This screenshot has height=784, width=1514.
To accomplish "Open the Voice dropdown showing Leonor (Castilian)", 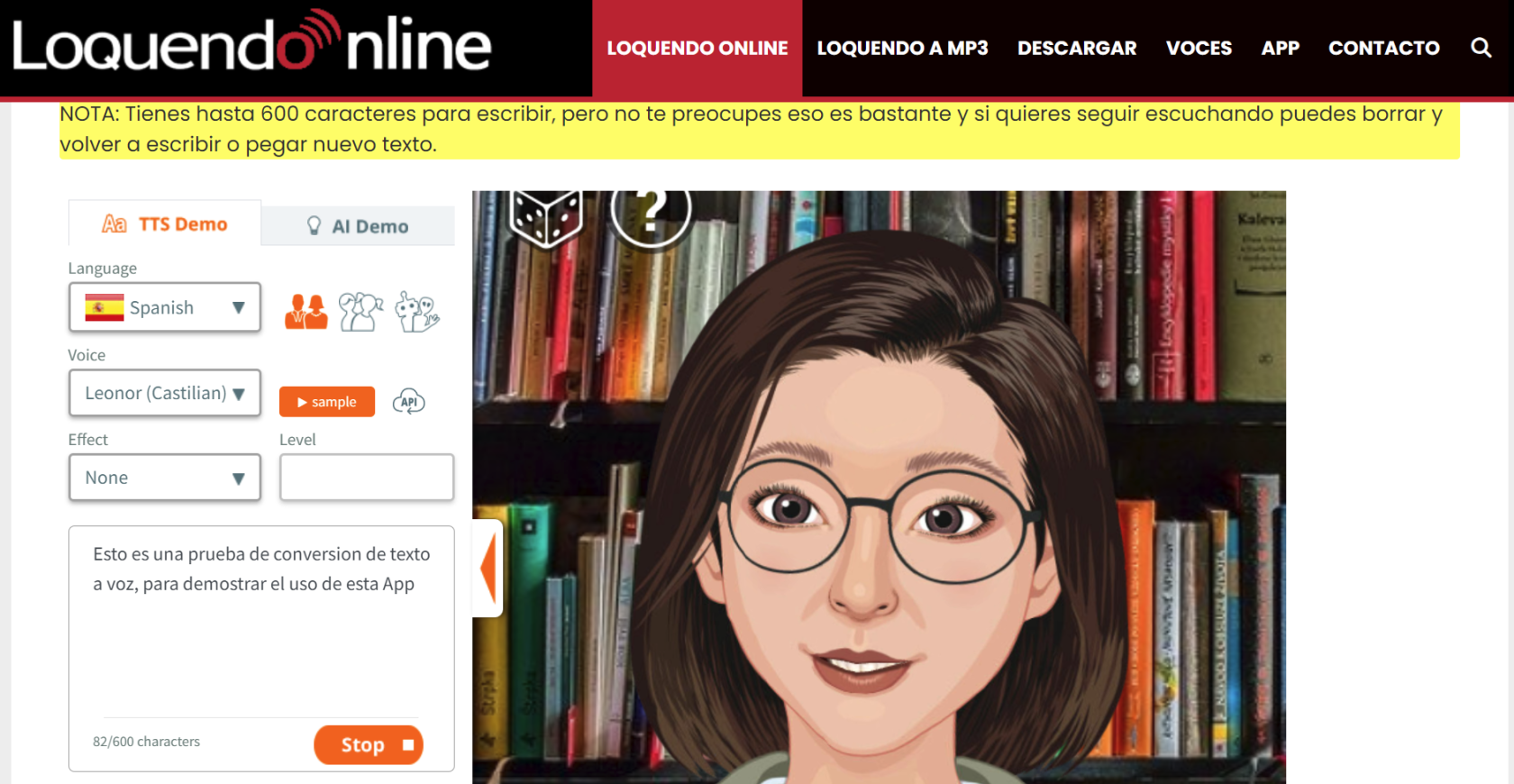I will [165, 393].
